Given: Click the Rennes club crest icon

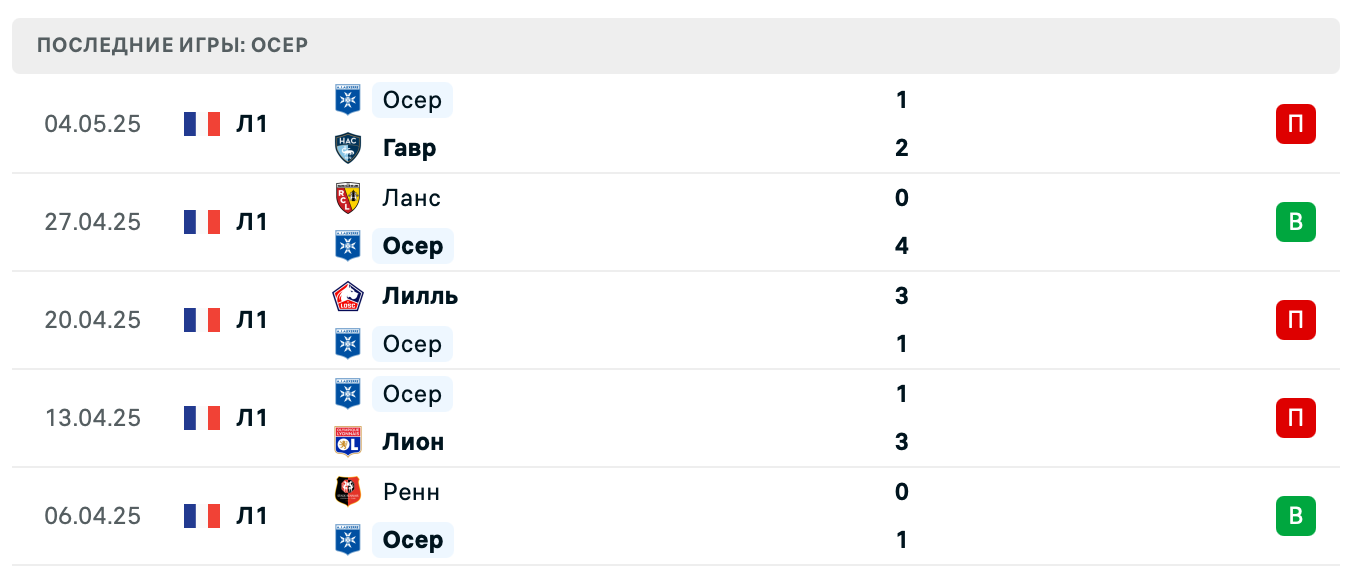Looking at the screenshot, I should (x=347, y=492).
